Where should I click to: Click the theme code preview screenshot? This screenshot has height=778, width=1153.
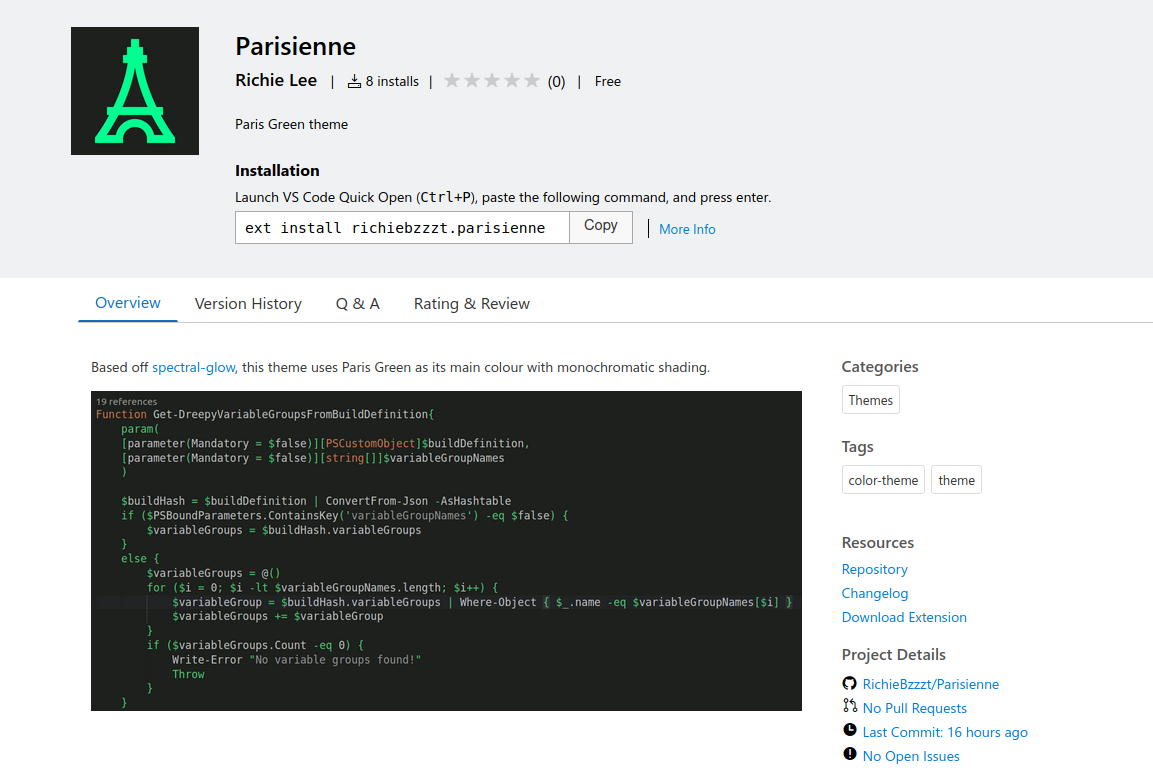446,551
